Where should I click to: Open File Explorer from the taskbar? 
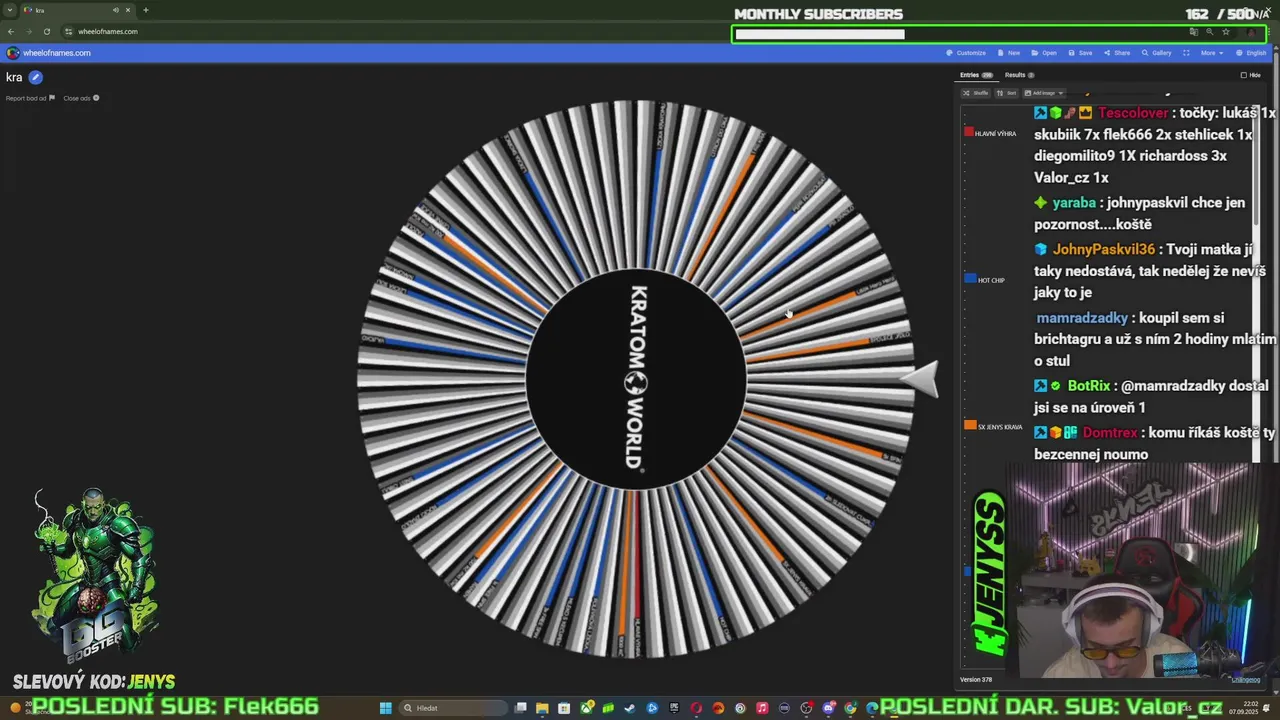tap(542, 708)
